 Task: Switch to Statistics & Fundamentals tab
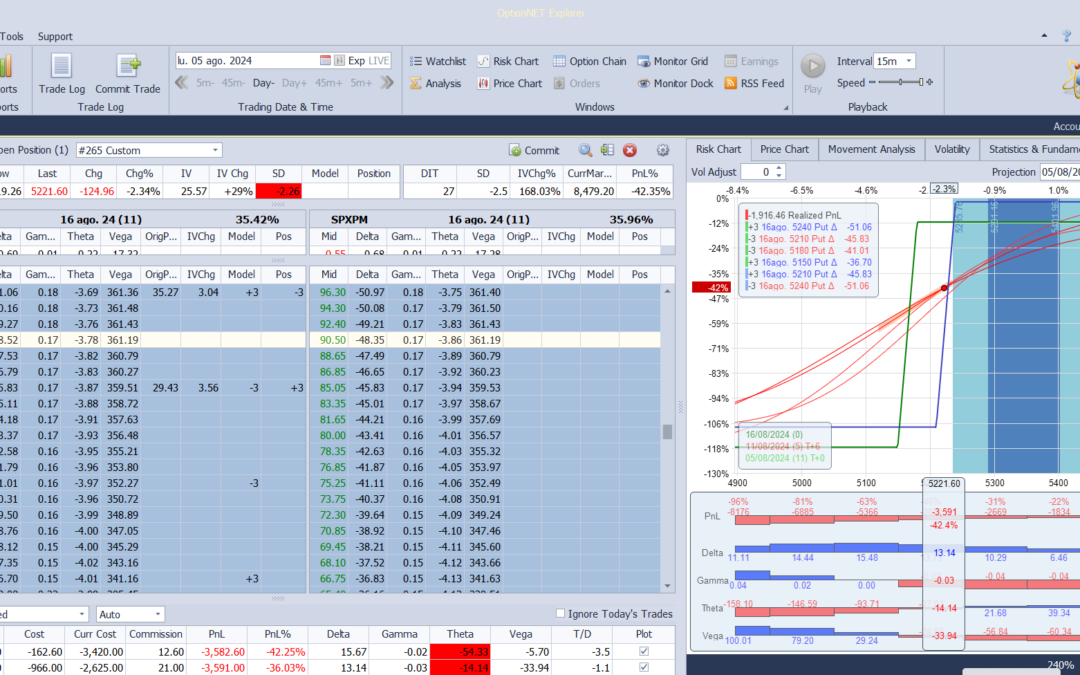click(x=1030, y=149)
